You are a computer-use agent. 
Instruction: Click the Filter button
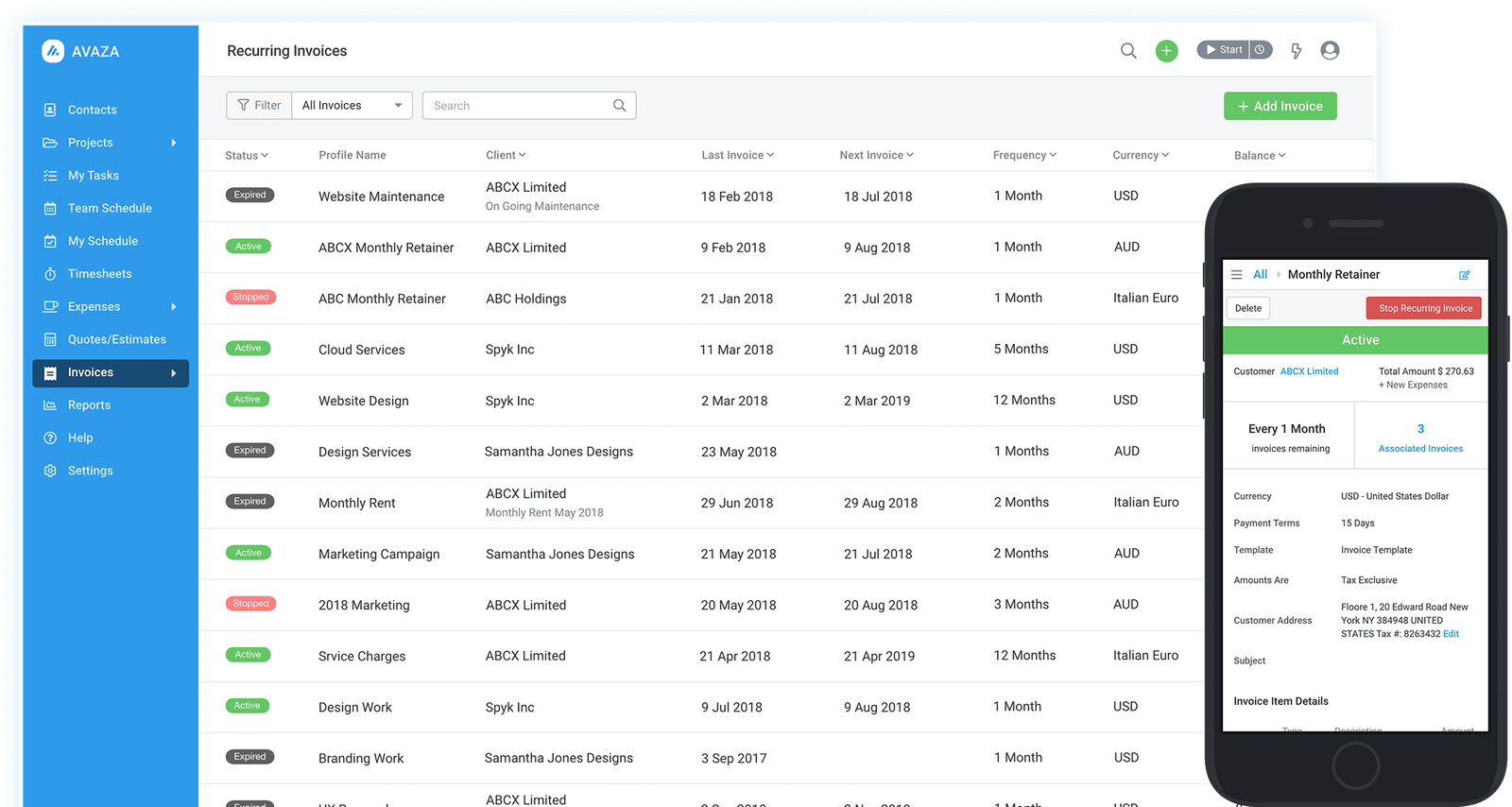click(x=259, y=106)
